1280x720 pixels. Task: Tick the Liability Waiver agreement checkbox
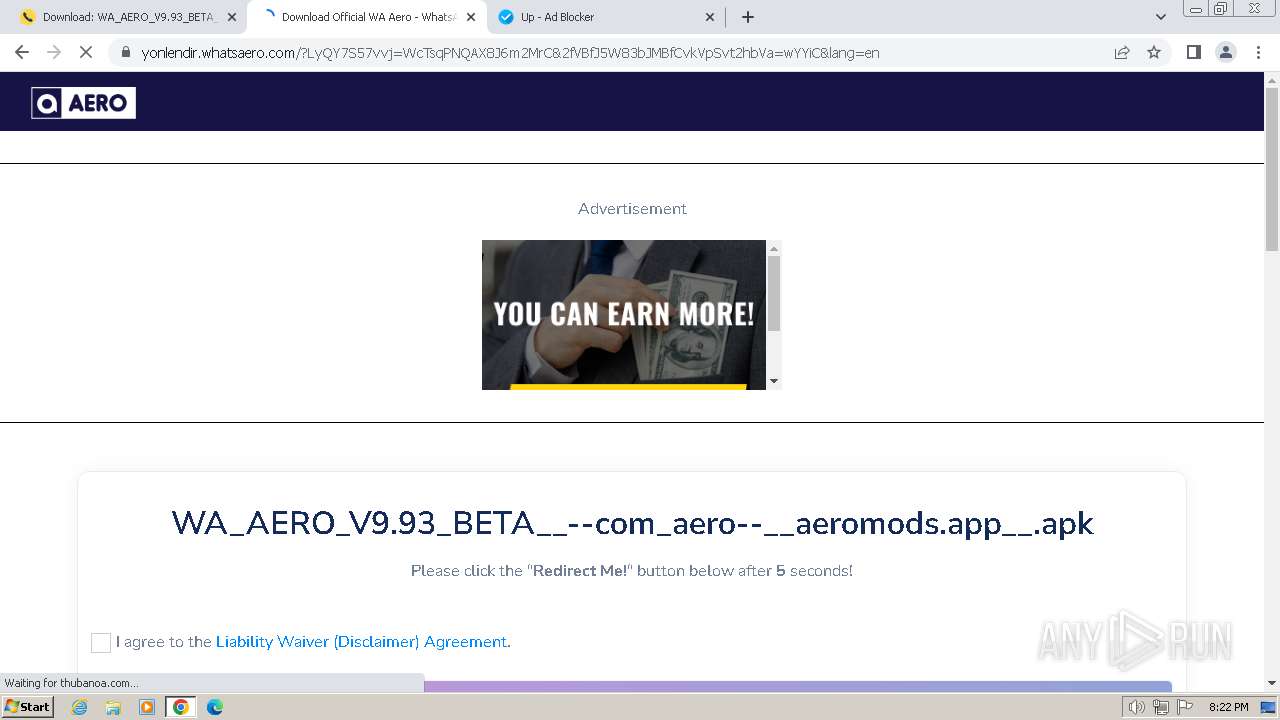pyautogui.click(x=100, y=642)
